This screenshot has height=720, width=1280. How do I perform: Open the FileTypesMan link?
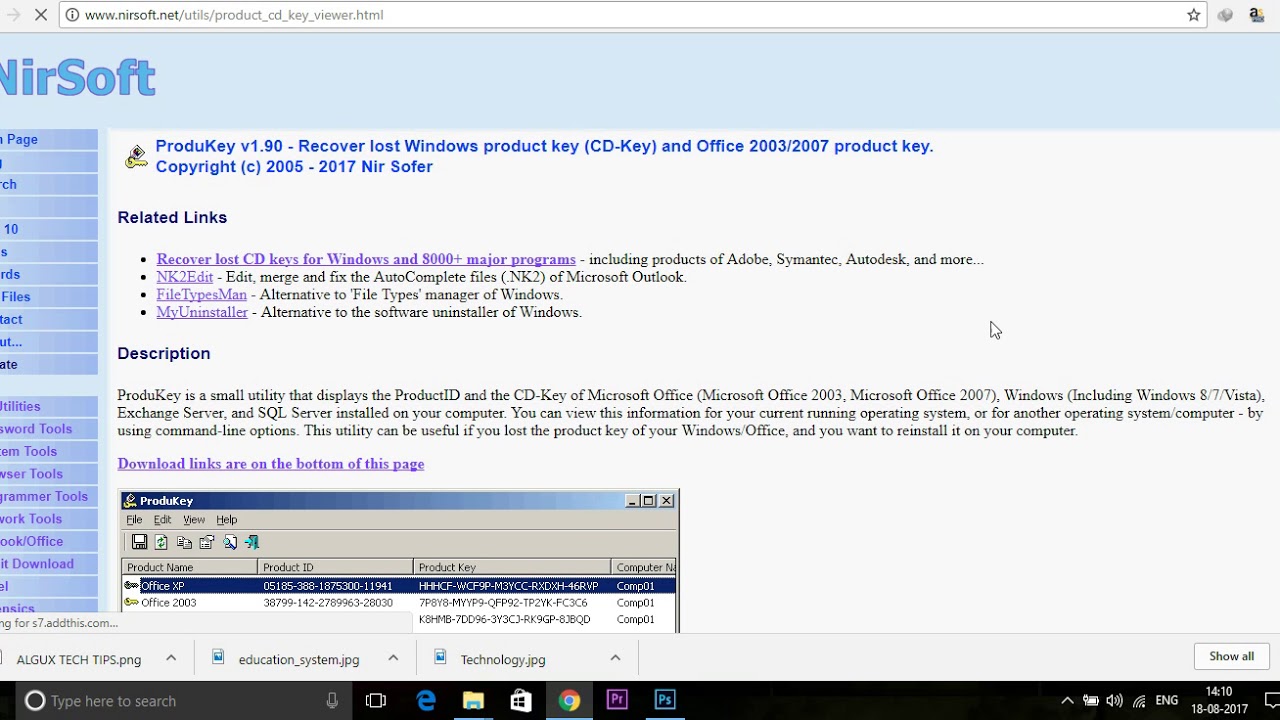[x=201, y=295]
